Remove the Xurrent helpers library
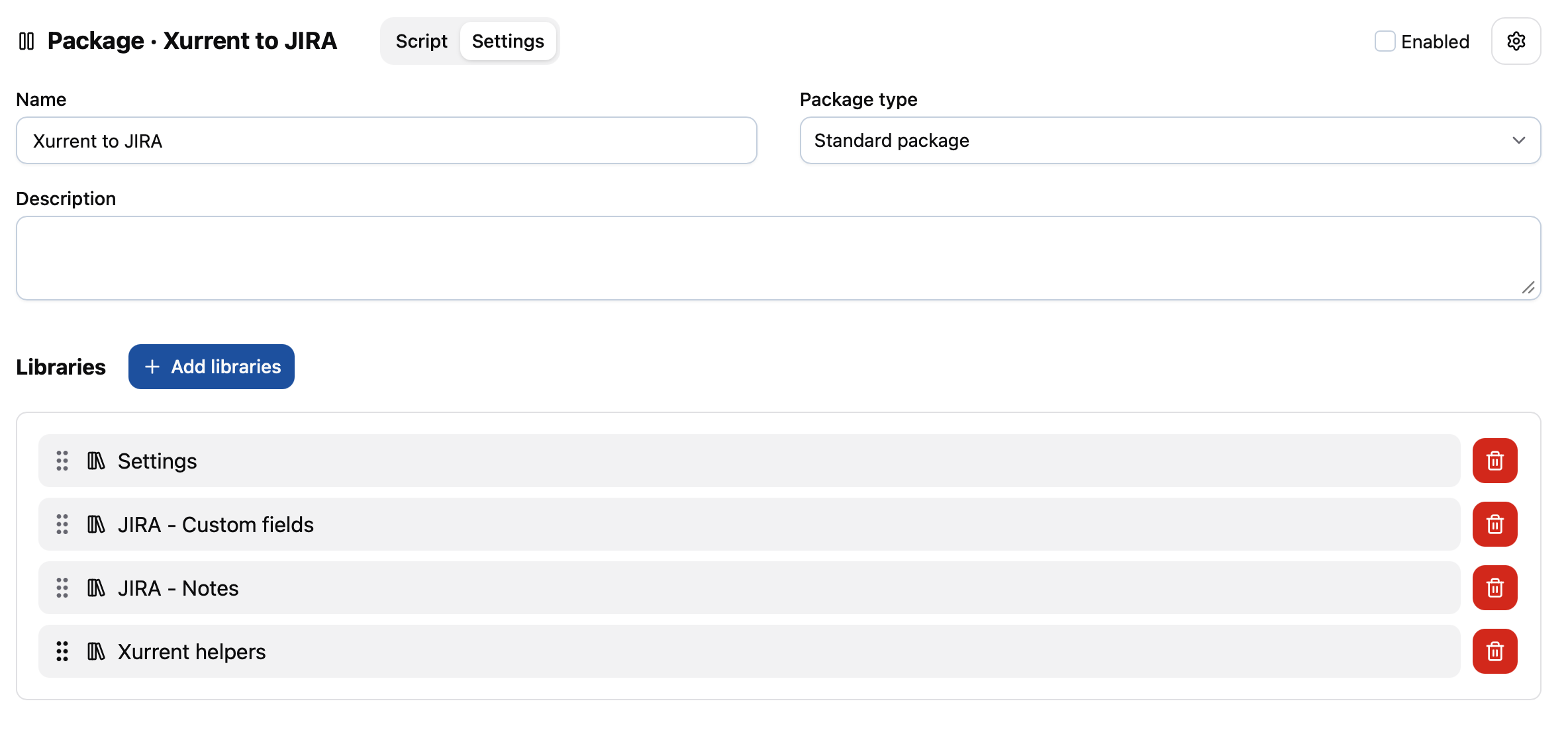The height and width of the screenshot is (732, 1568). tap(1494, 651)
